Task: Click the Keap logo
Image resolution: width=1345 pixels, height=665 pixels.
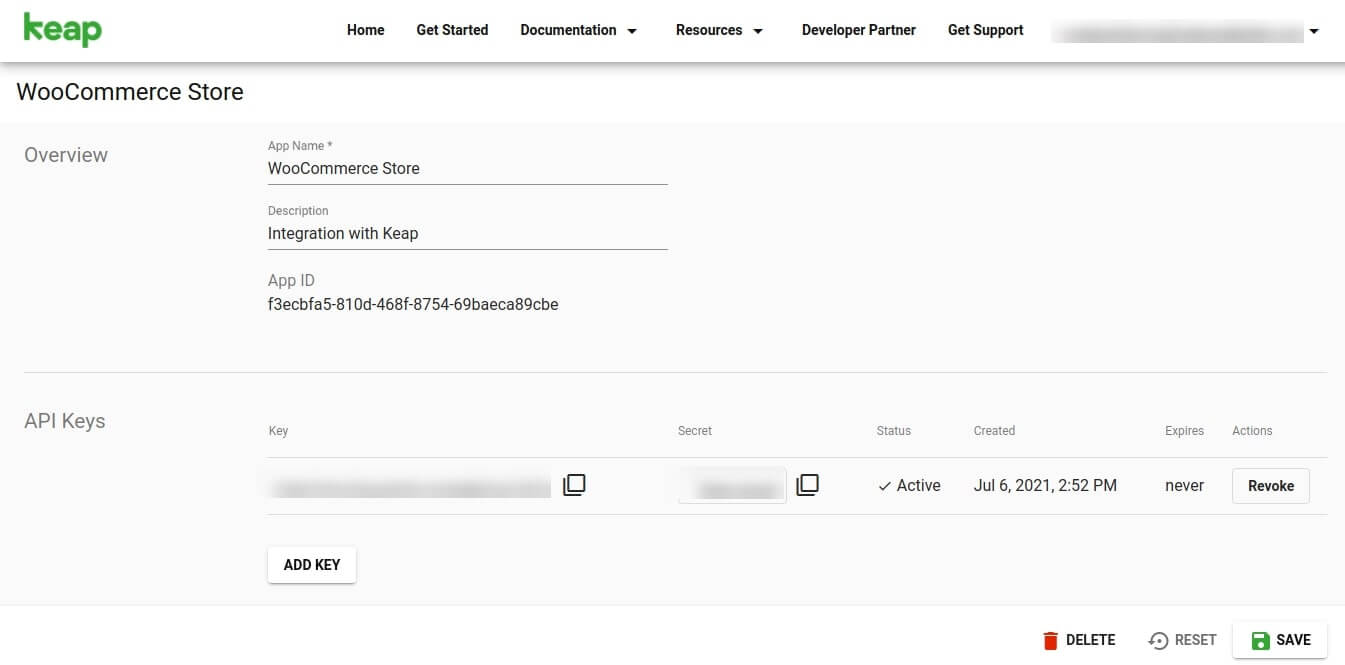Action: click(60, 29)
